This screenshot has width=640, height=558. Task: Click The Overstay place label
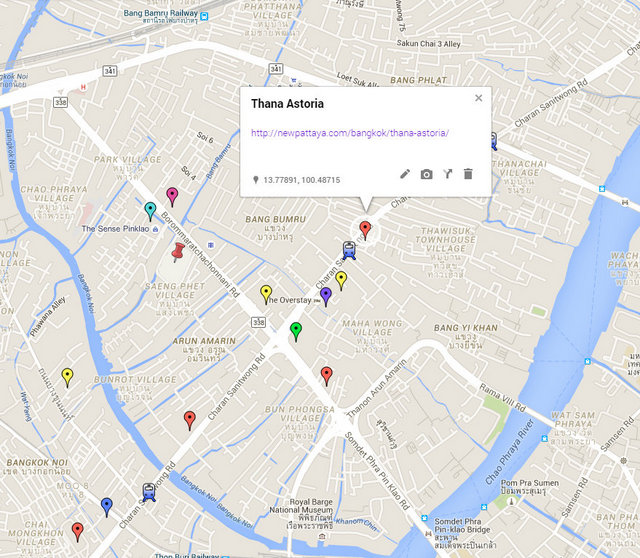pos(289,300)
